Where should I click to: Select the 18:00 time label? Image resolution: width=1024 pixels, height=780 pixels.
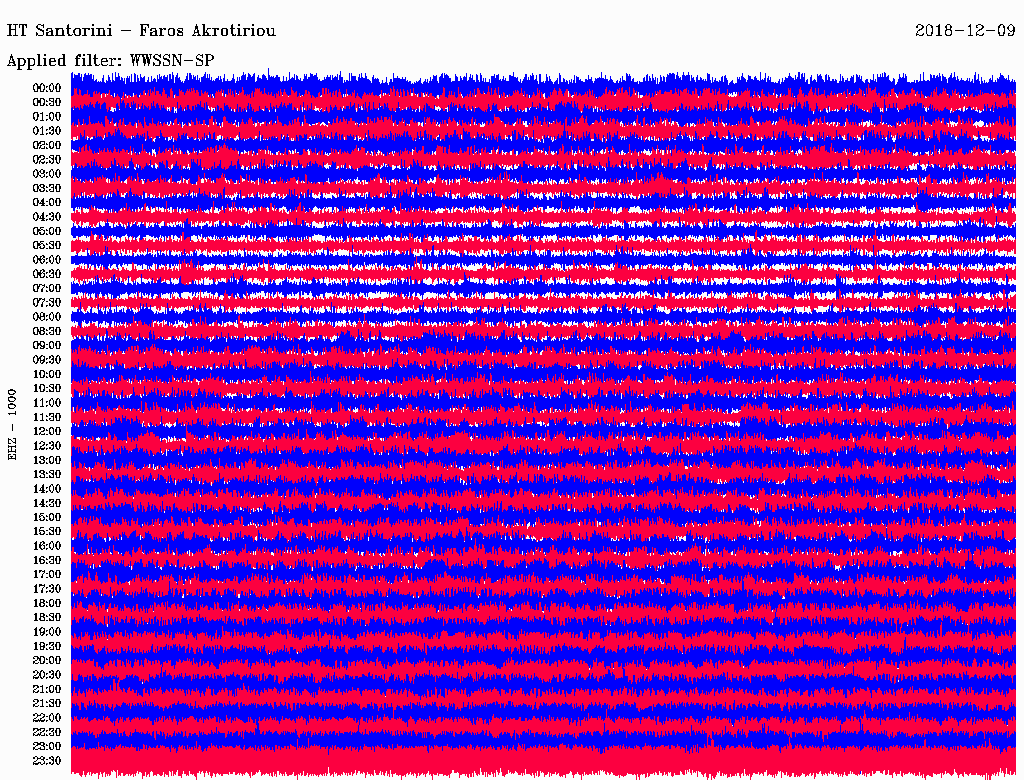point(47,603)
